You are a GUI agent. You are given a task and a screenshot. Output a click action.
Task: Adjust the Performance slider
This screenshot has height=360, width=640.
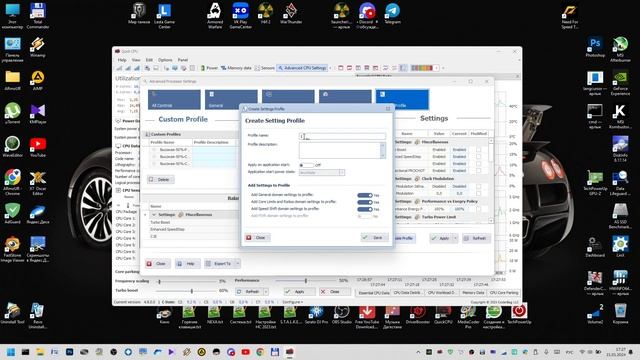[306, 281]
